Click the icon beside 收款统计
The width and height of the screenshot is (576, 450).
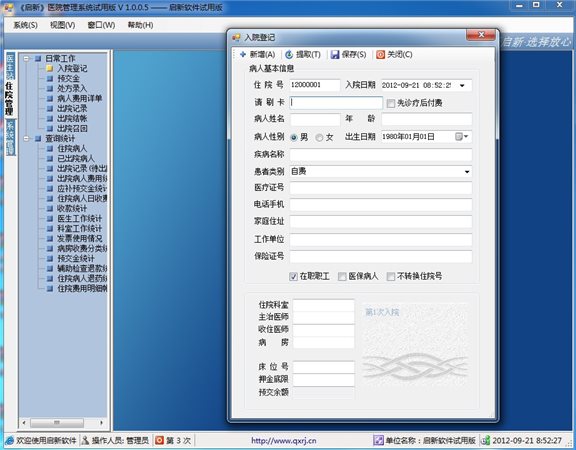point(50,209)
